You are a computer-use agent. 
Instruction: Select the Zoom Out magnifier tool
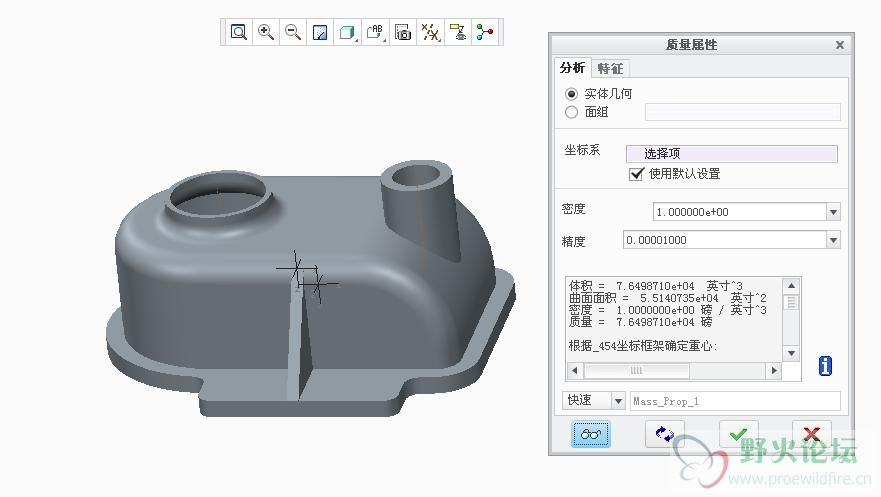point(293,32)
